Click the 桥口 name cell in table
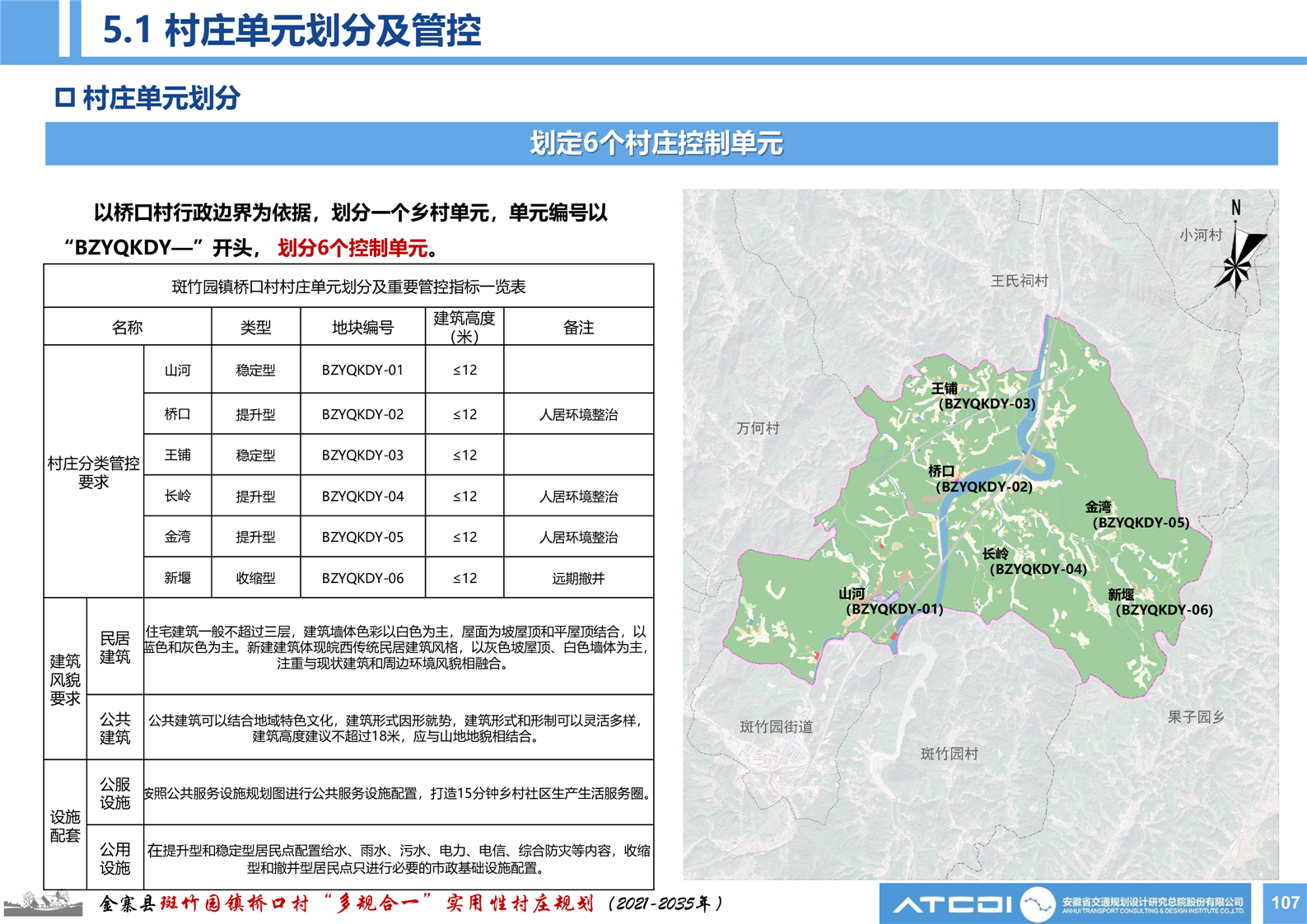Viewport: 1307px width, 924px height. (178, 414)
